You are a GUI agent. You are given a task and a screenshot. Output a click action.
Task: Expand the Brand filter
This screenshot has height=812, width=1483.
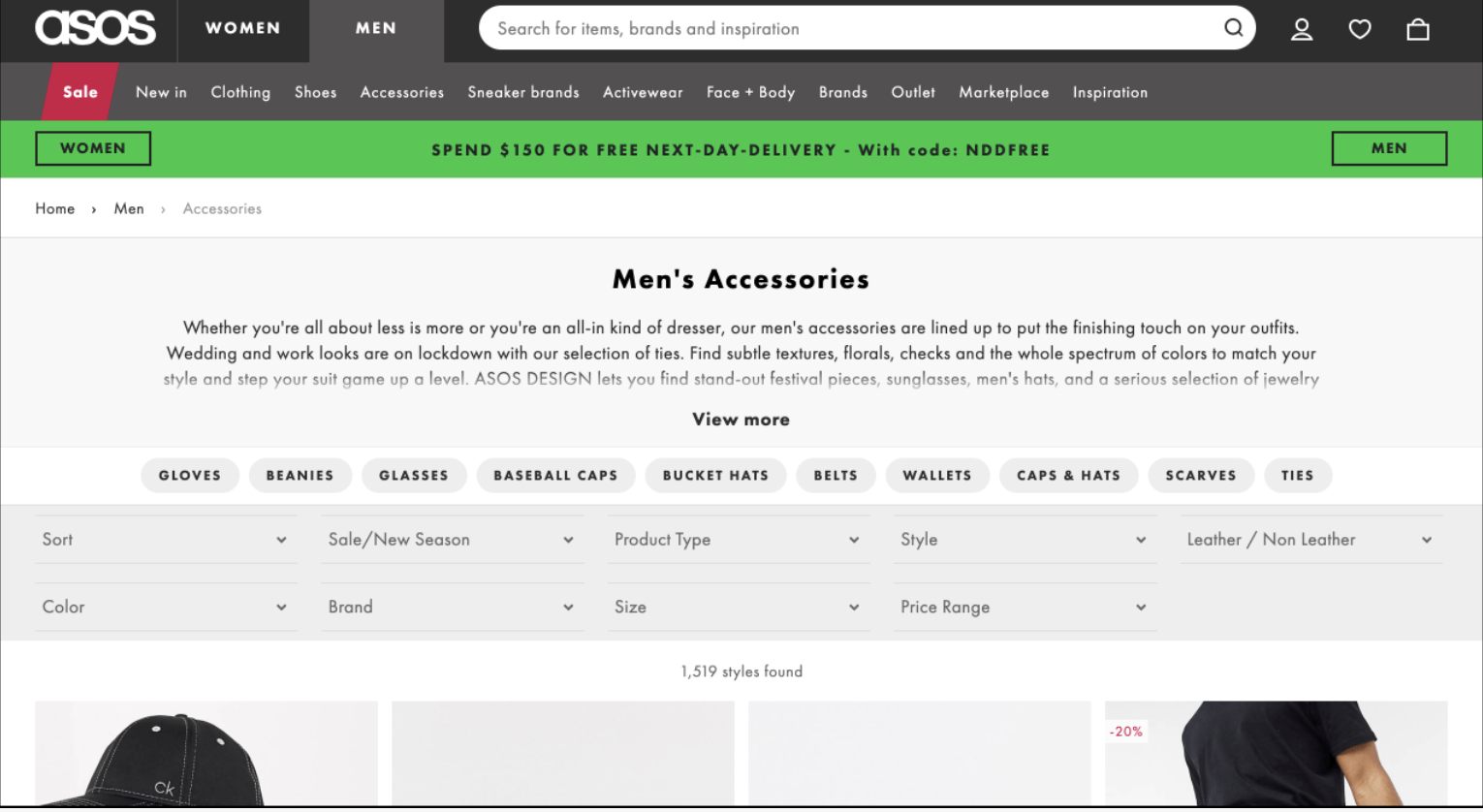pos(452,608)
